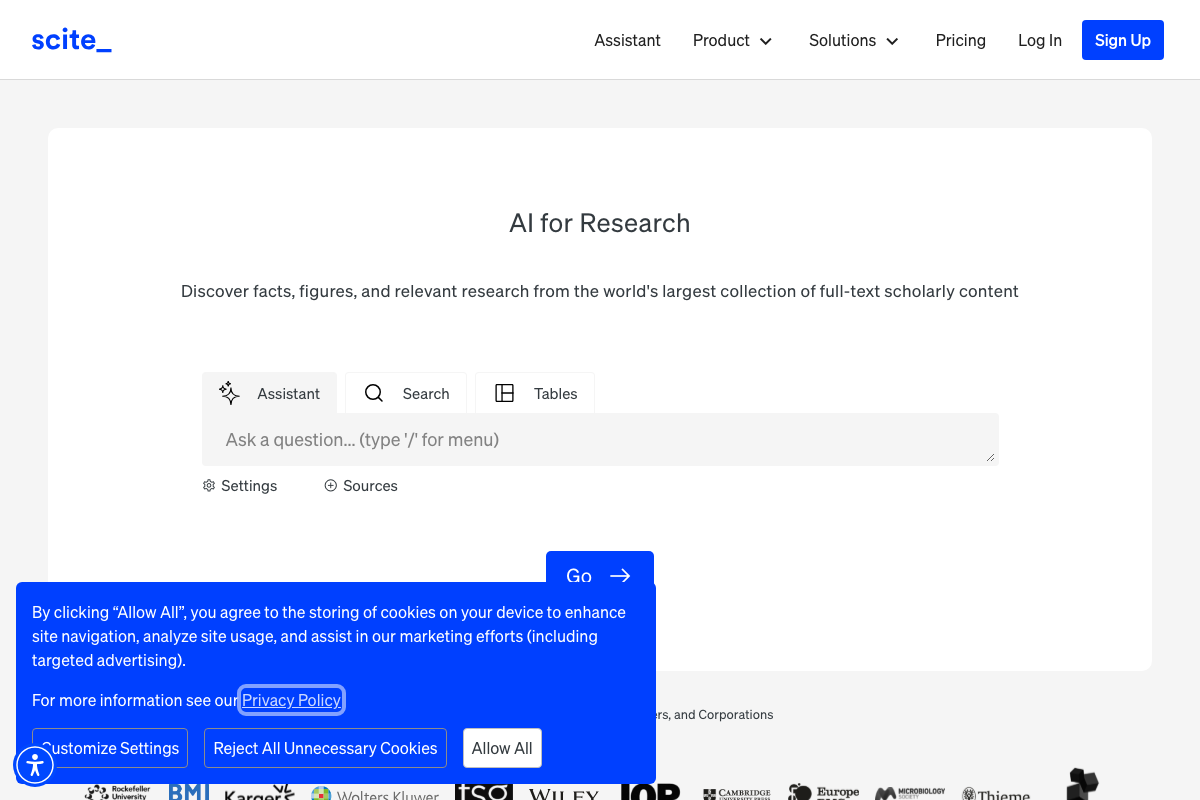Image resolution: width=1200 pixels, height=800 pixels.
Task: Click the Settings gear icon
Action: click(209, 486)
